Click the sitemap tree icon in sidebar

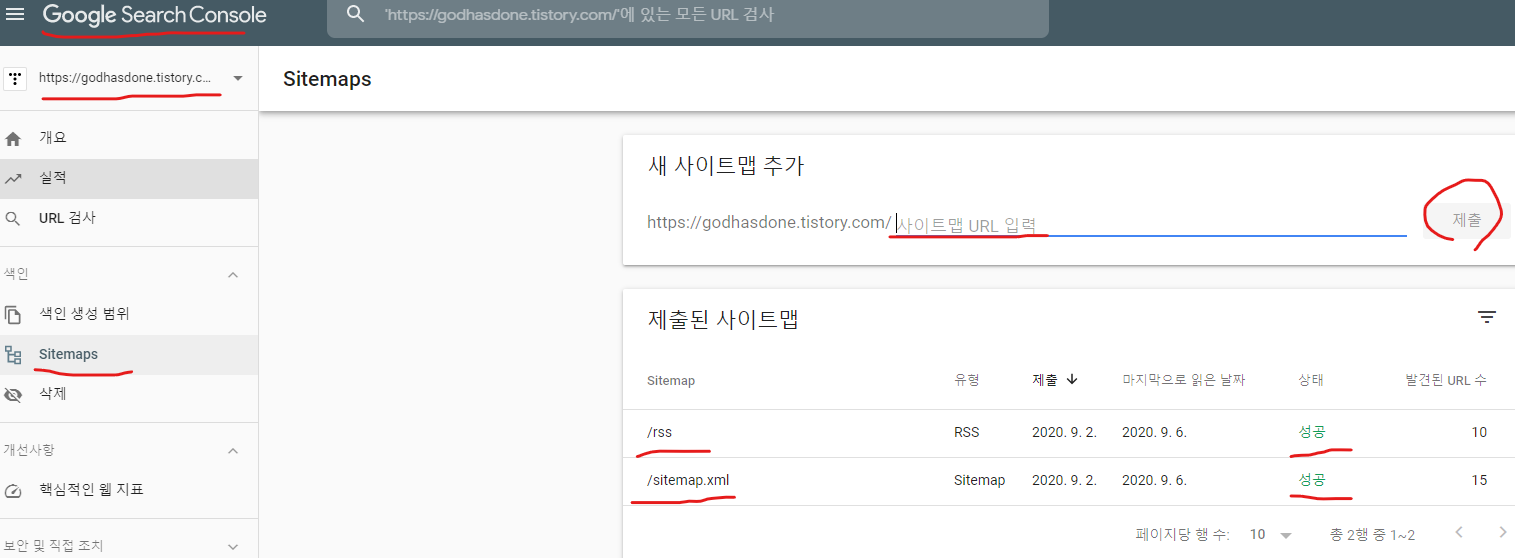pyautogui.click(x=13, y=355)
